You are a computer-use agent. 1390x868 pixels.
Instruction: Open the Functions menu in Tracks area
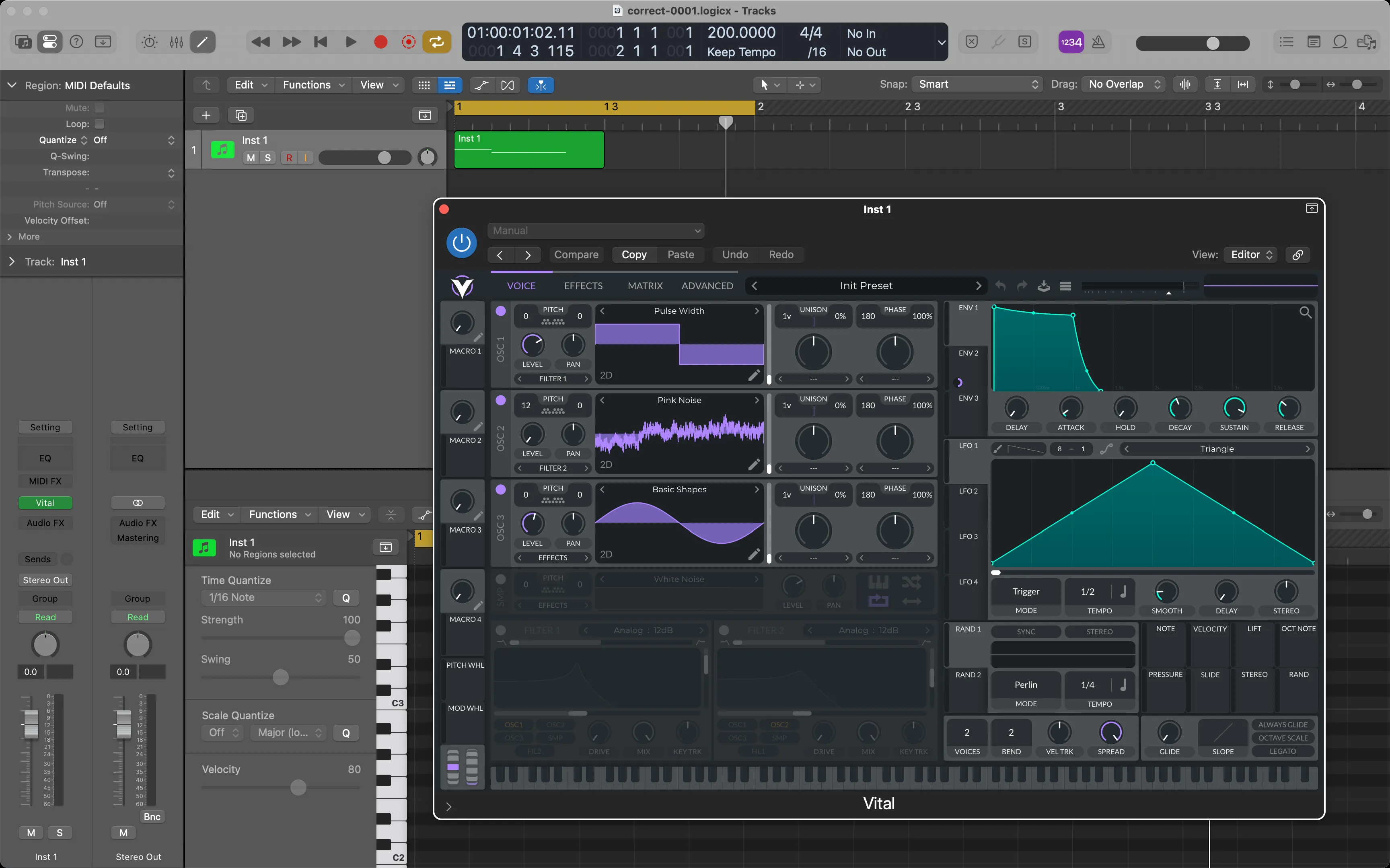(x=313, y=85)
